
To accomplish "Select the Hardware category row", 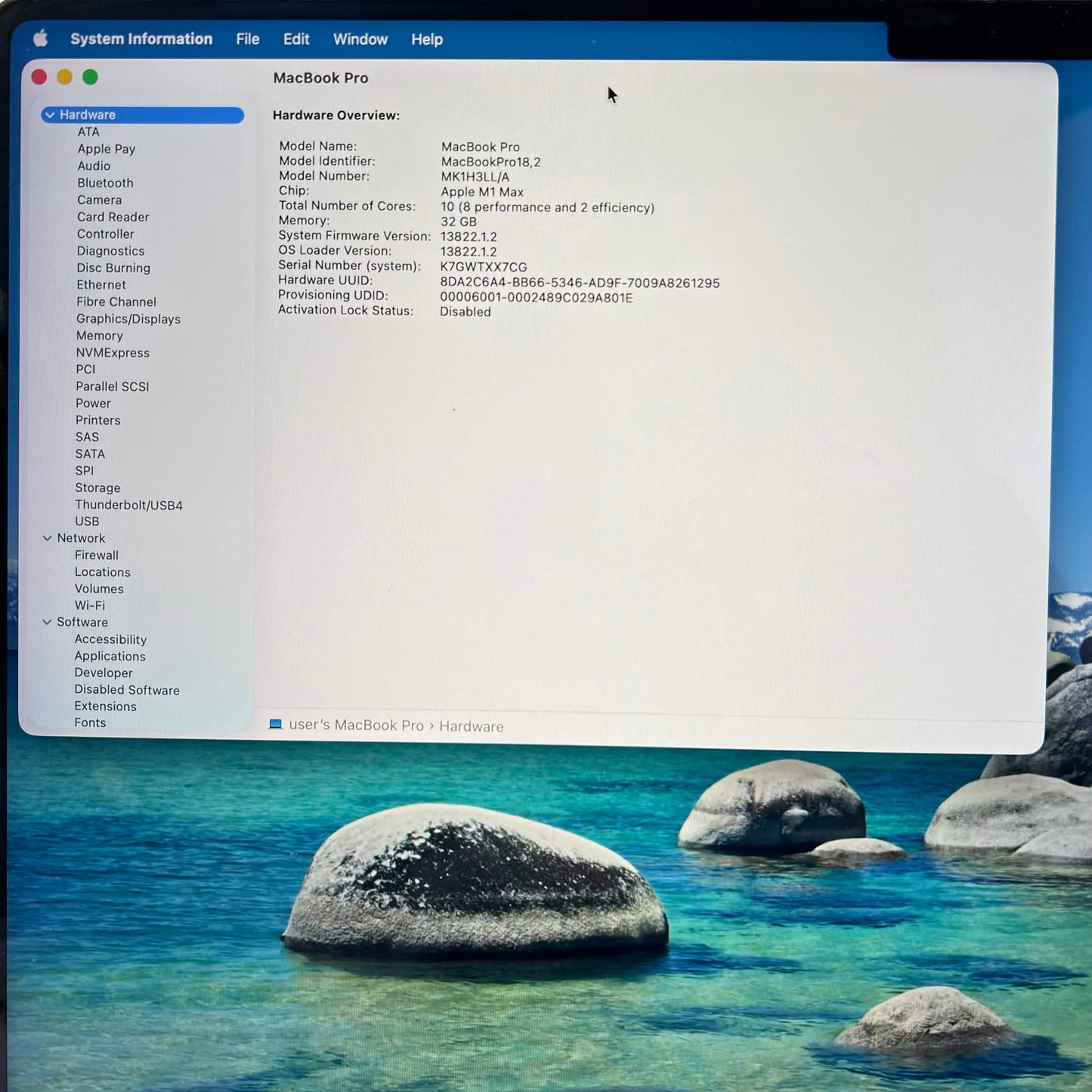I will click(143, 115).
